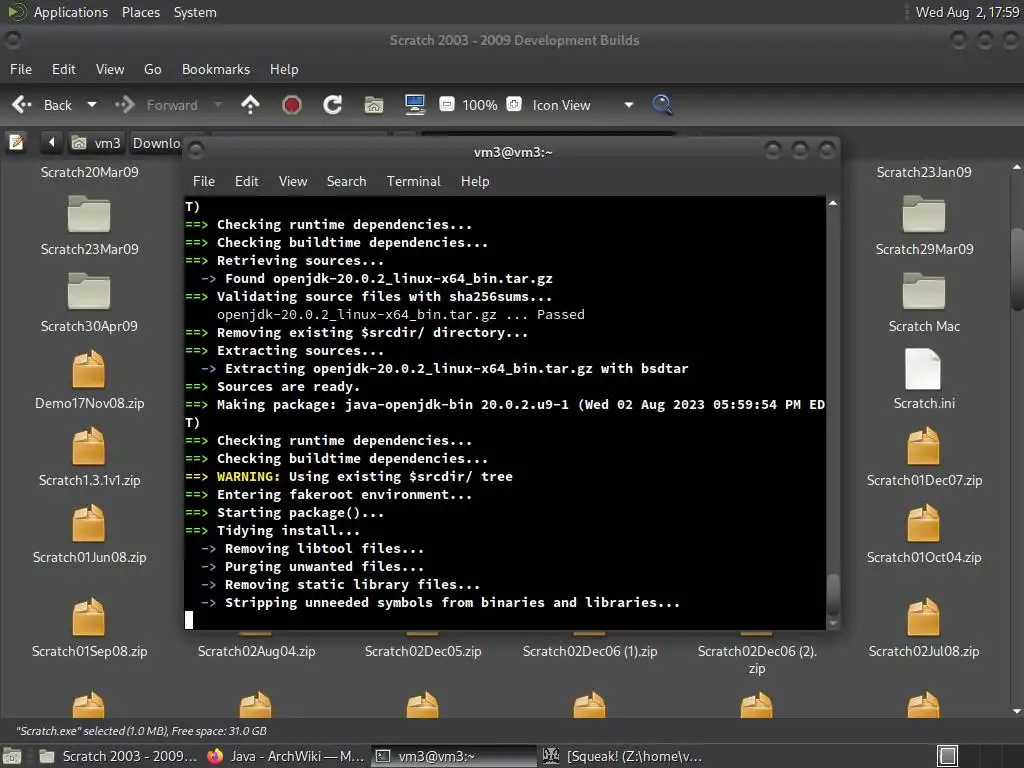Open the file manager Help menu

pyautogui.click(x=284, y=69)
